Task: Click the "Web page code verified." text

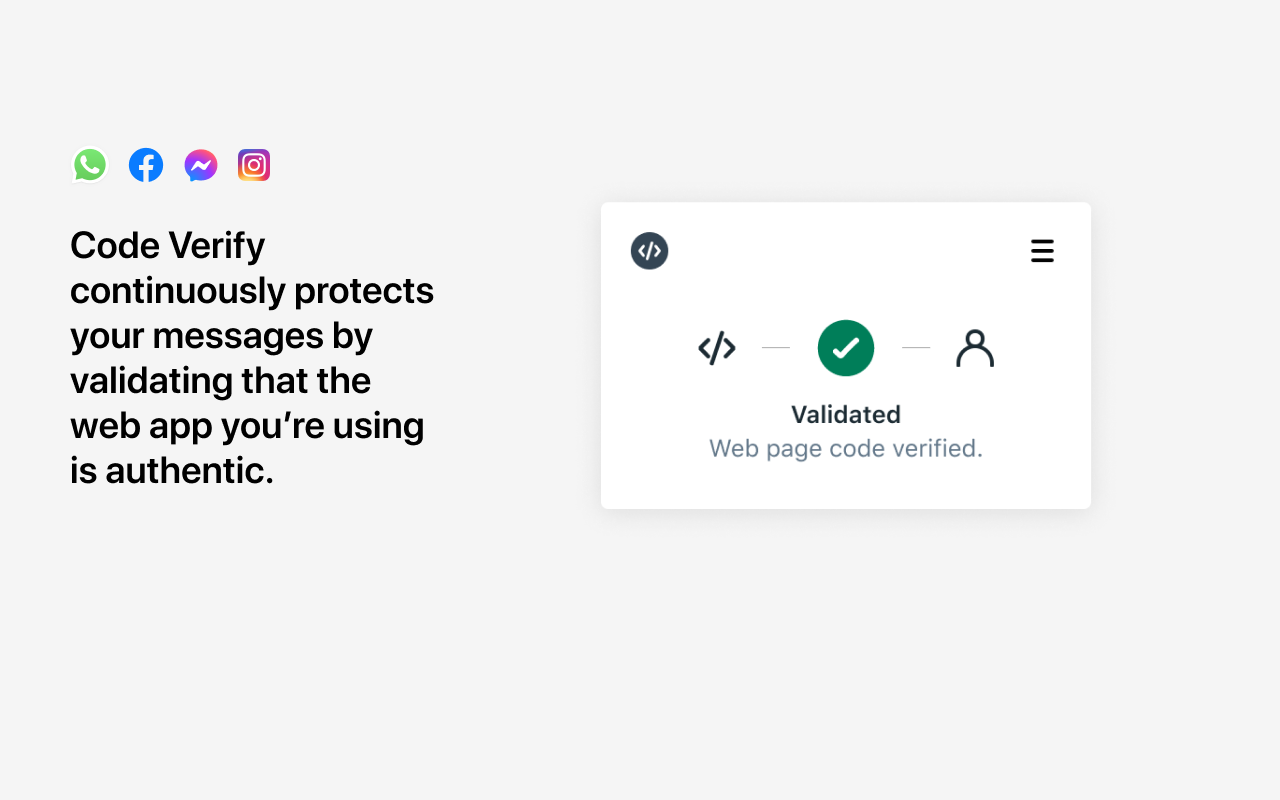Action: (x=846, y=448)
